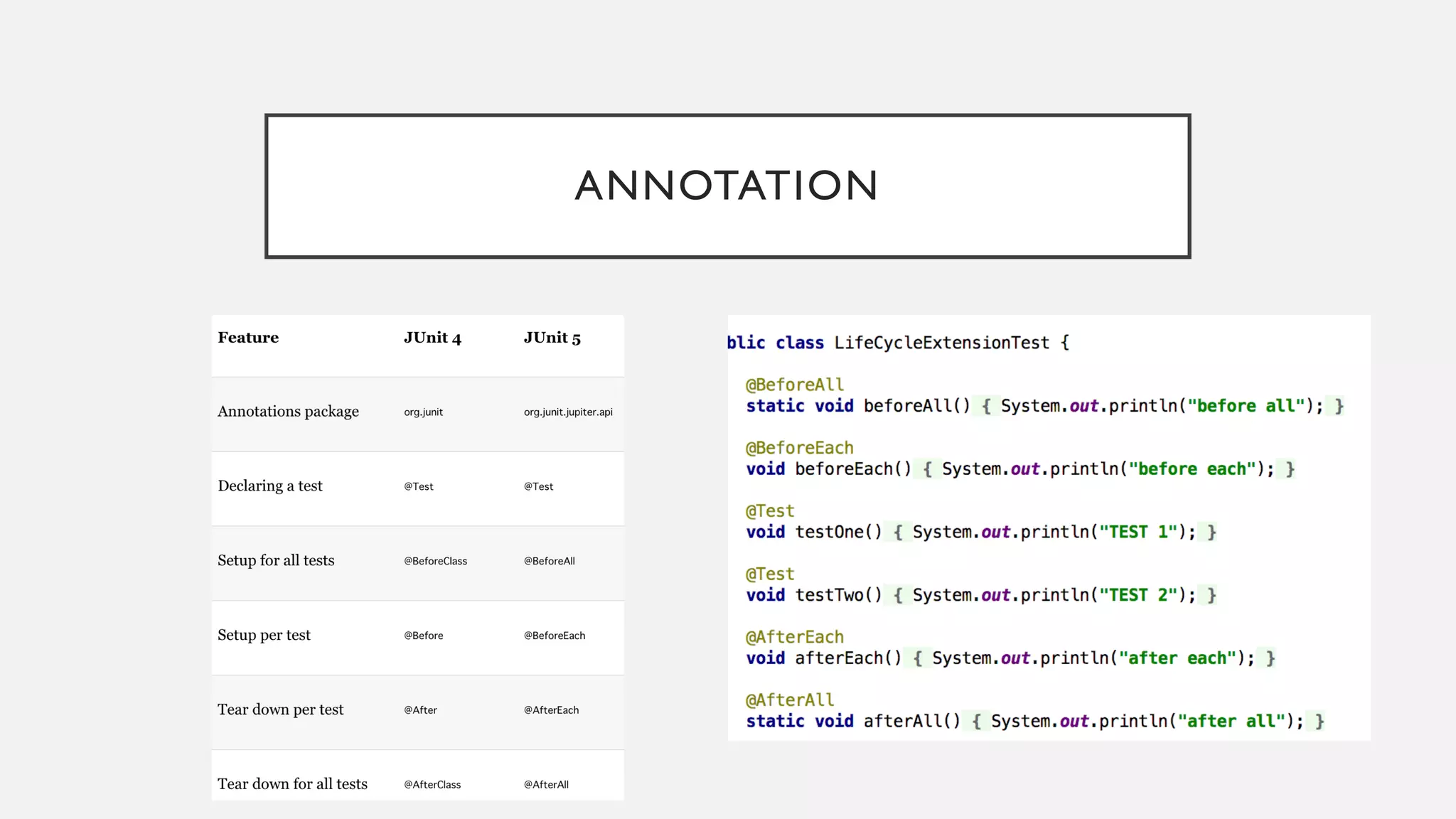Select the '@AfterClass' table cell
Screen dimensions: 1456x819
pos(432,785)
